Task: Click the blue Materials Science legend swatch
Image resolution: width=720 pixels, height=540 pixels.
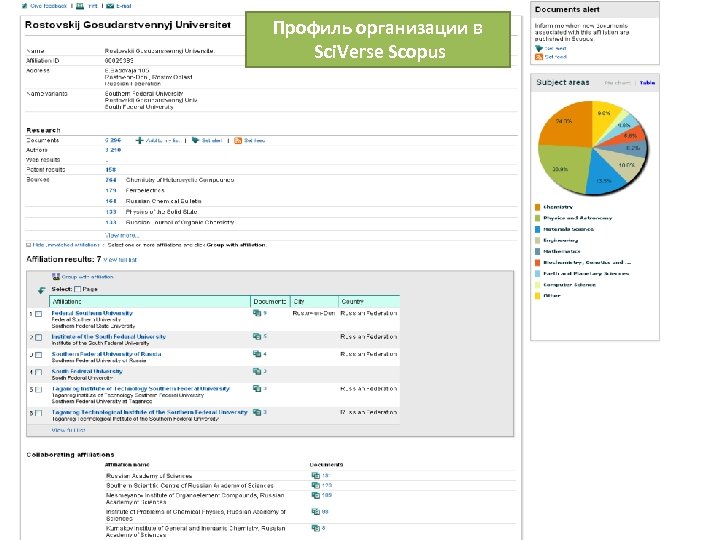Action: pos(538,229)
